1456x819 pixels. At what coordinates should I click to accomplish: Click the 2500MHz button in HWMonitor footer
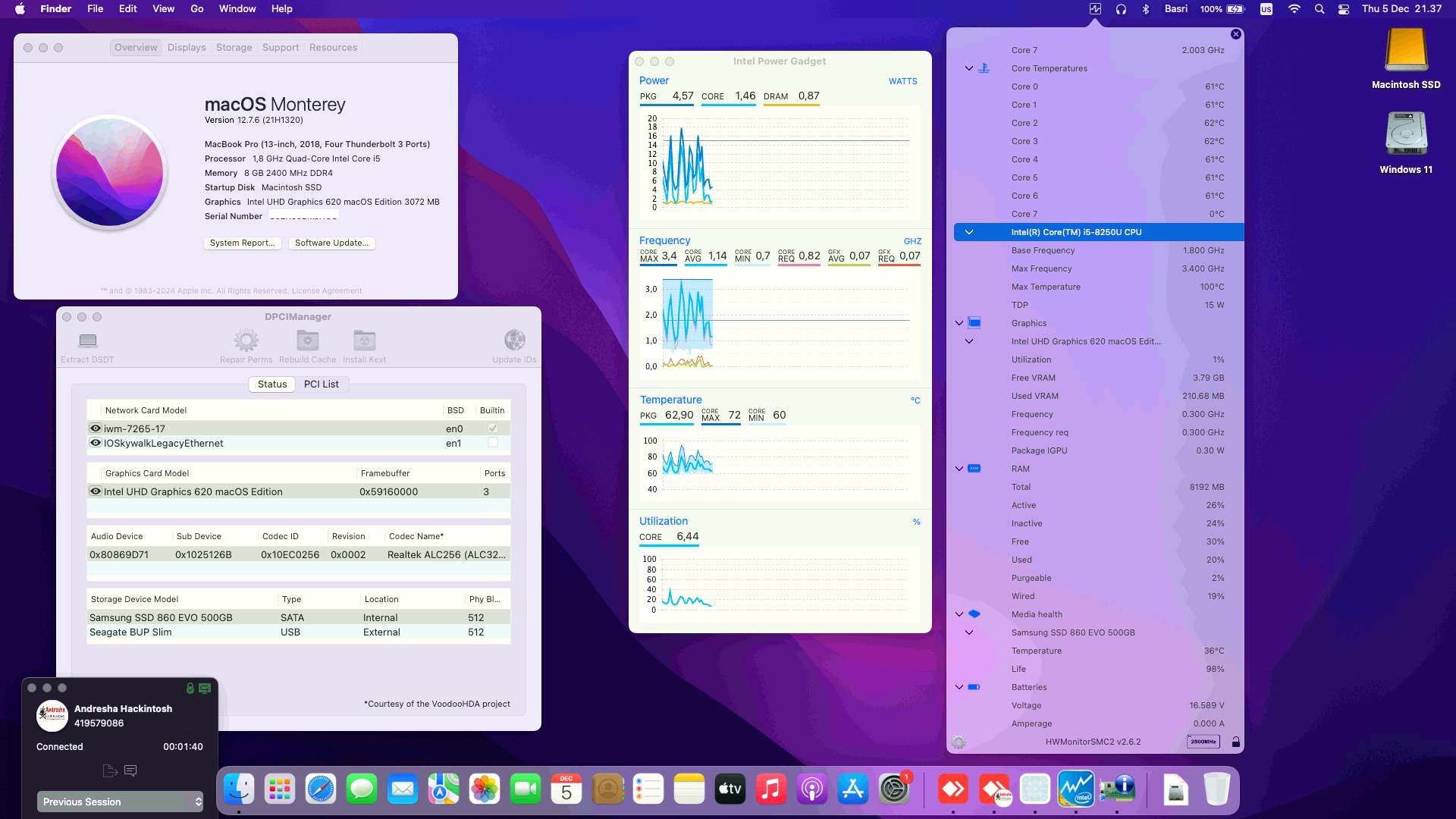click(1203, 742)
